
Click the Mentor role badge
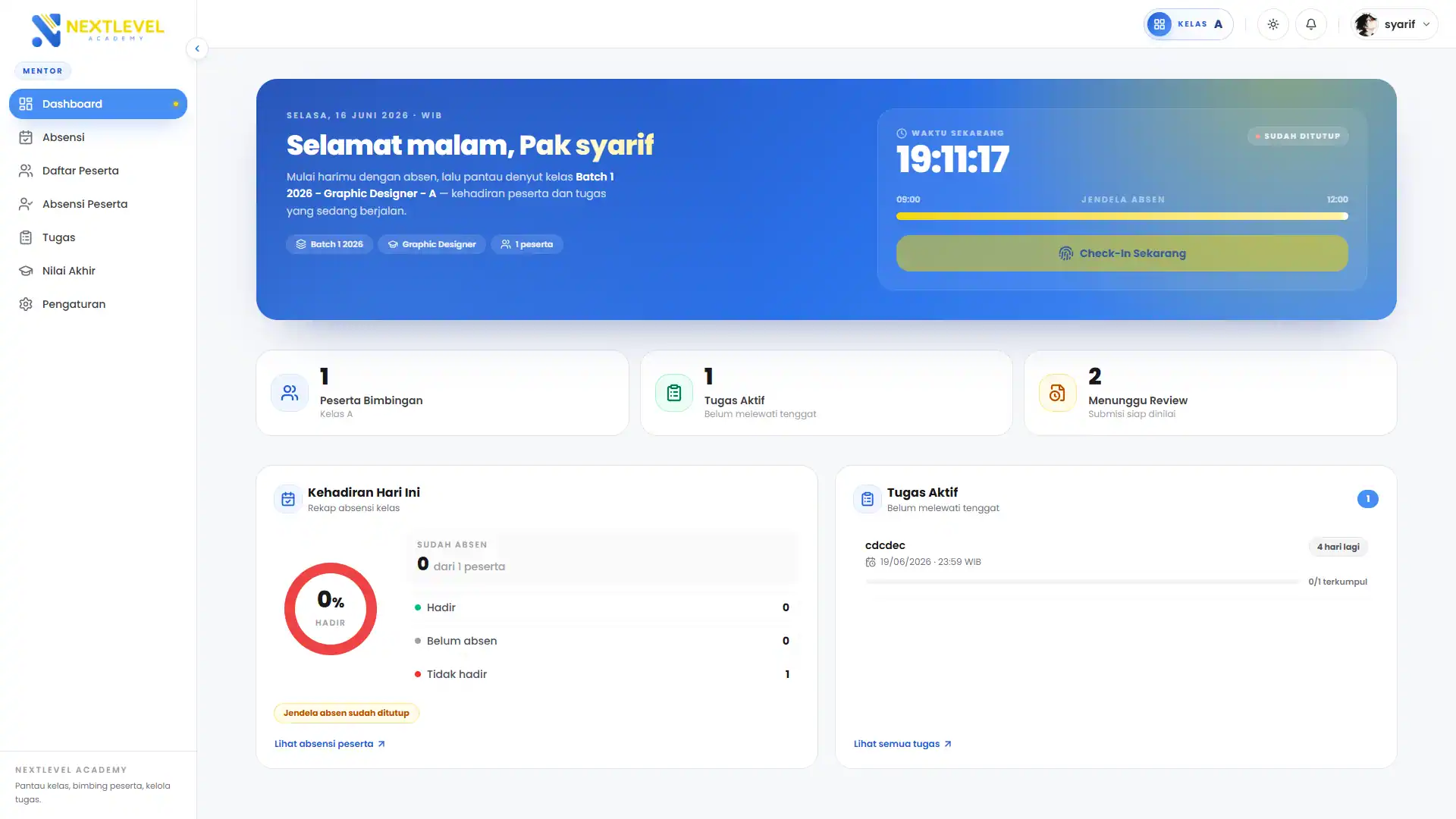(42, 71)
